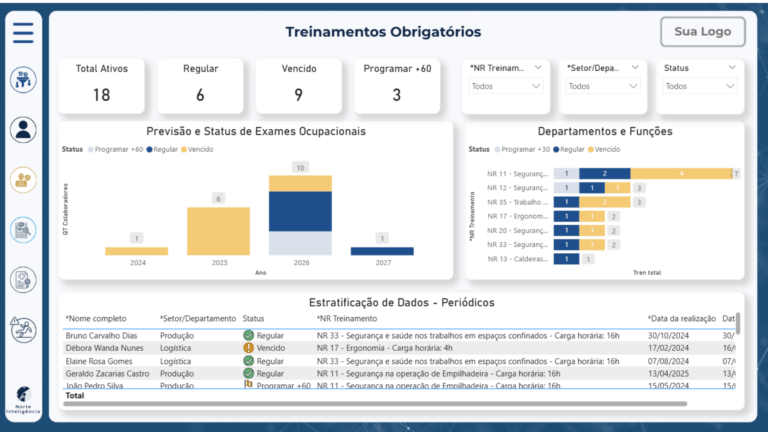Select Débora Wanda Nunes name cell
This screenshot has height=432, width=768.
click(104, 348)
